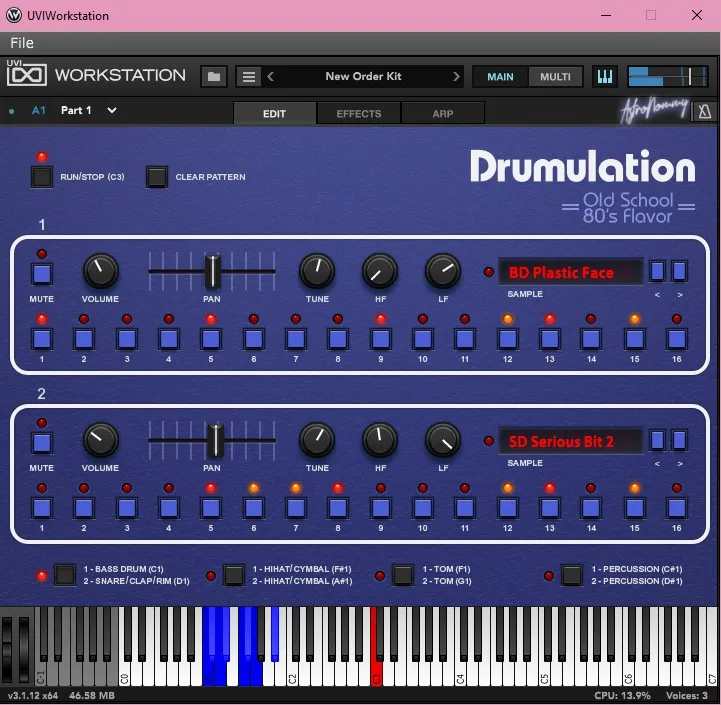
Task: Click the Voices: 3 status readout
Action: click(687, 695)
